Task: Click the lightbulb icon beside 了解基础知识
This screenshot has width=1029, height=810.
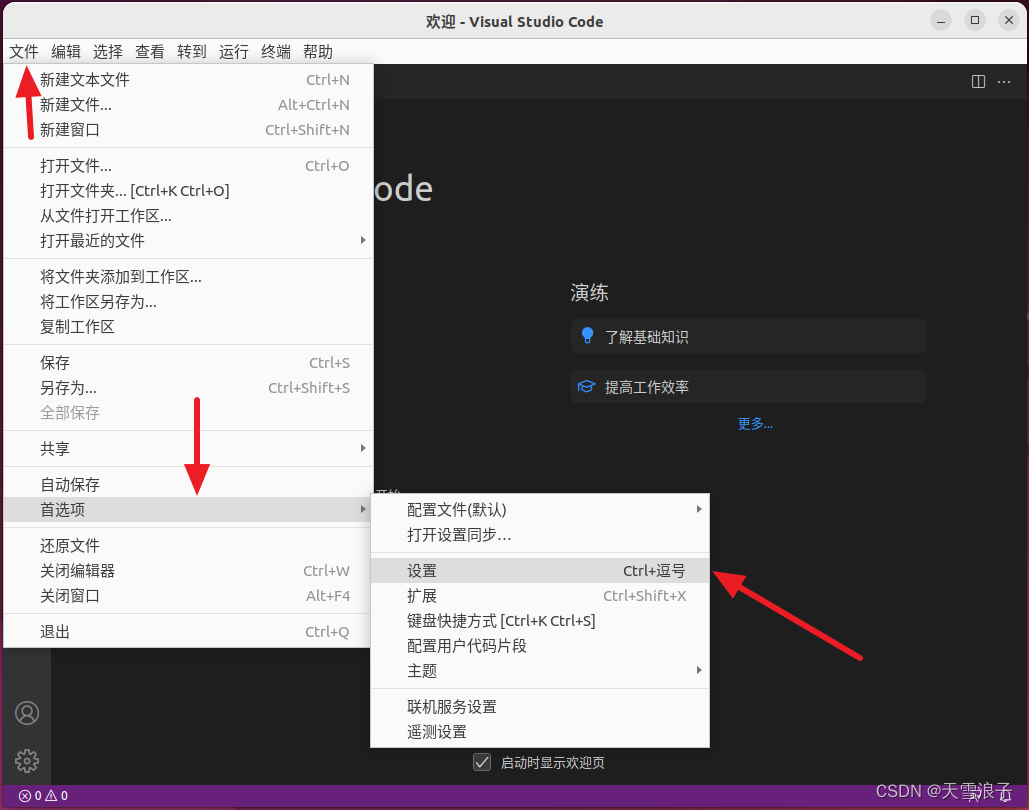Action: 587,336
